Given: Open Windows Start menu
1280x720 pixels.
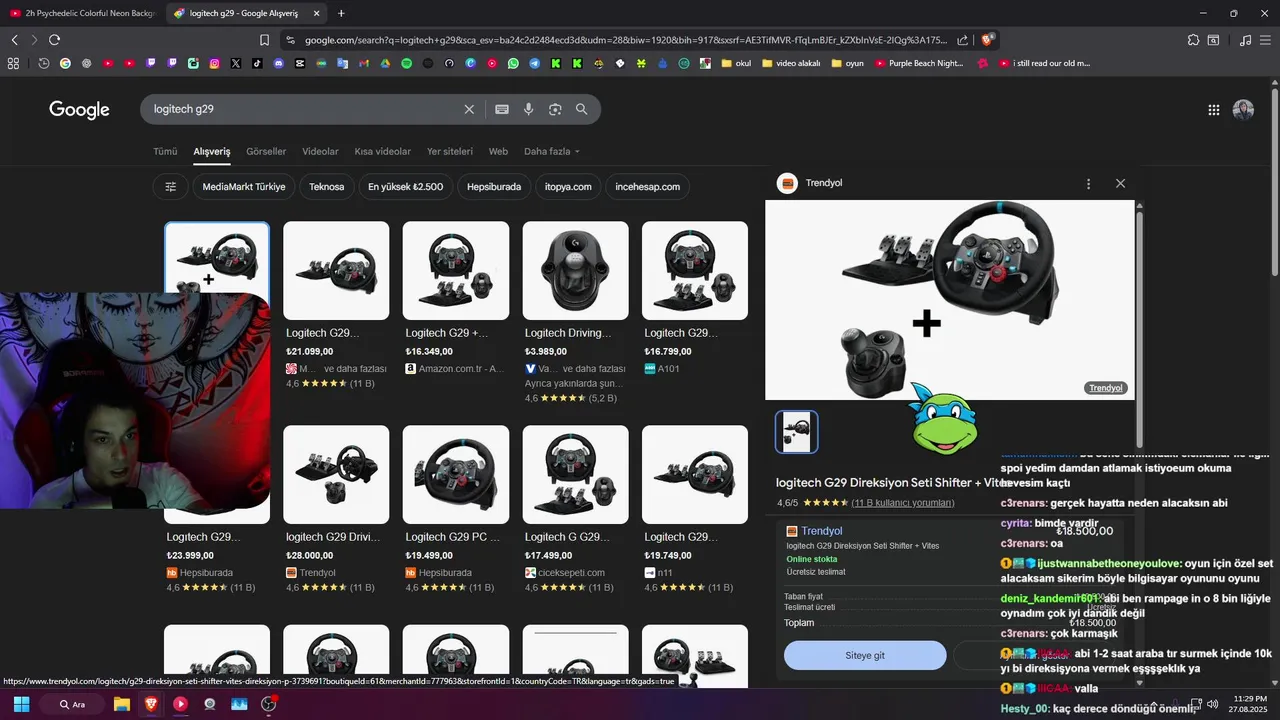Looking at the screenshot, I should pos(21,704).
